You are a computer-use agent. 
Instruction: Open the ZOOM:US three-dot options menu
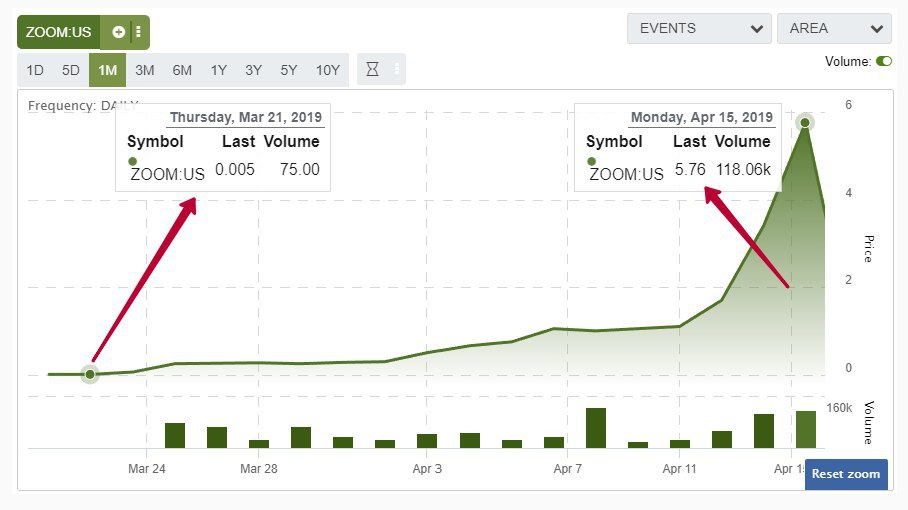(x=138, y=32)
